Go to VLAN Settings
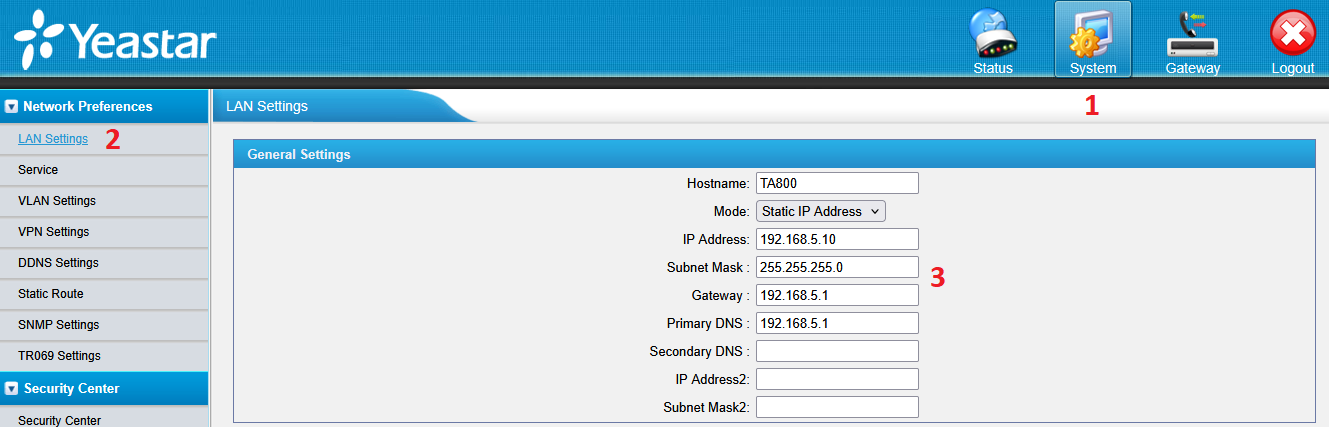The image size is (1330, 427). click(x=57, y=201)
